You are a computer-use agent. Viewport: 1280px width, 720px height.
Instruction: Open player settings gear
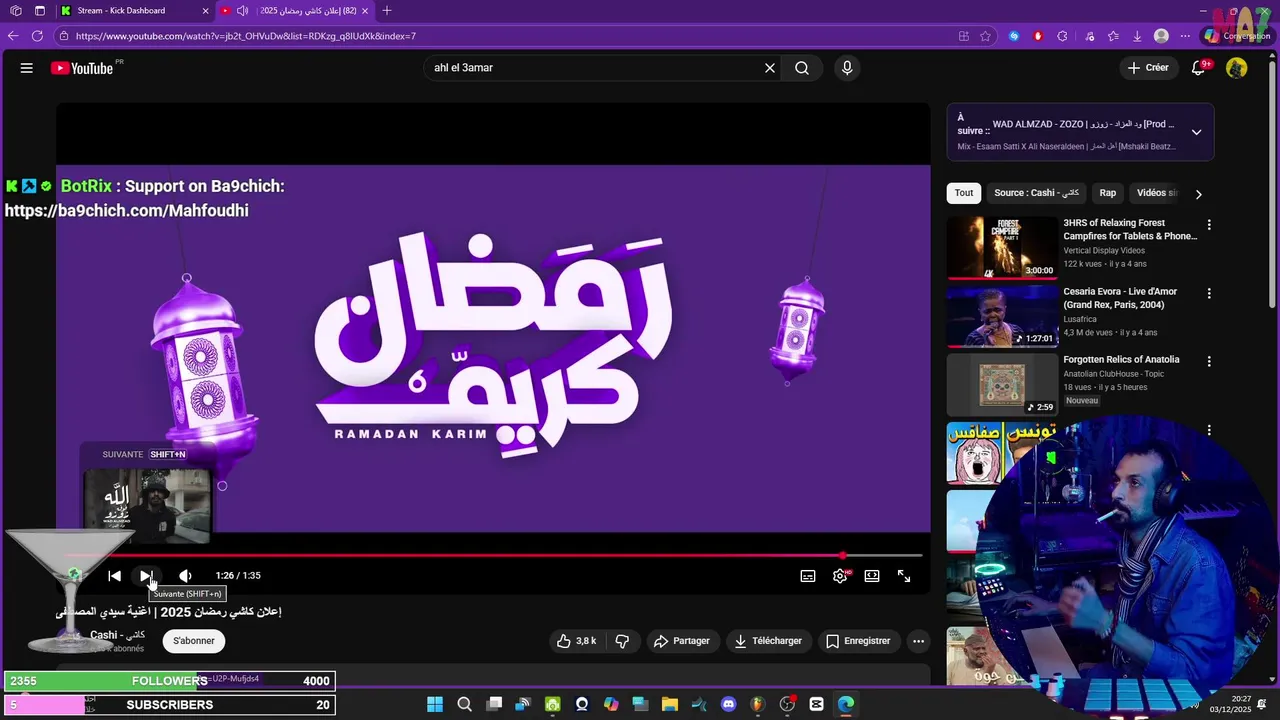coord(840,576)
